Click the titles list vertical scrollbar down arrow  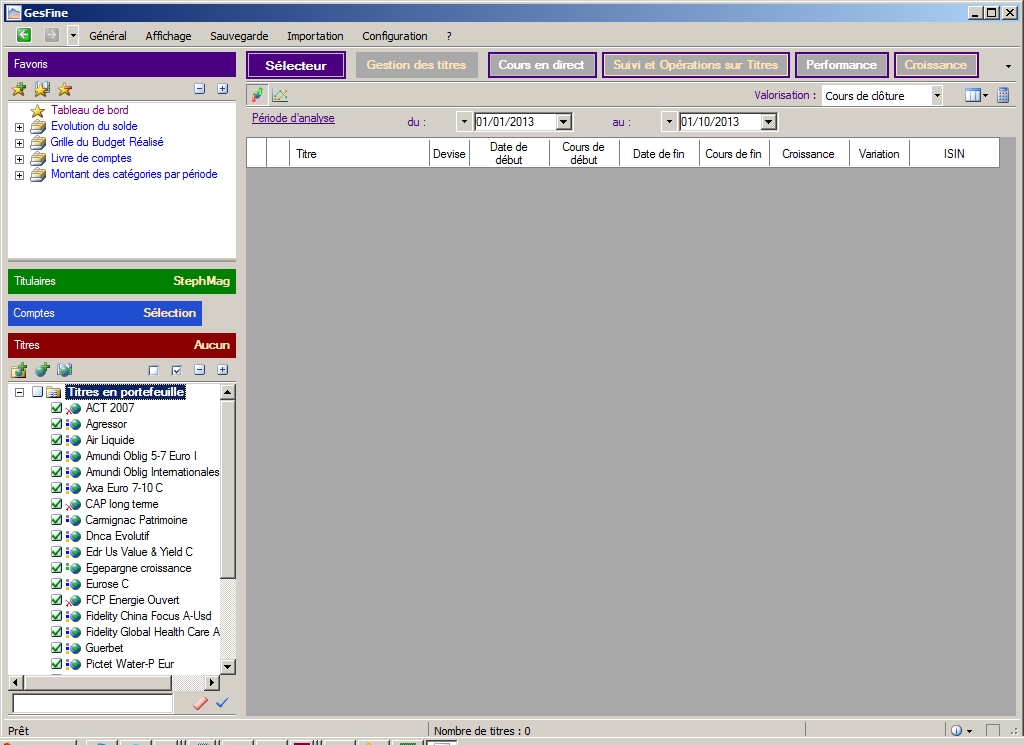click(x=227, y=666)
